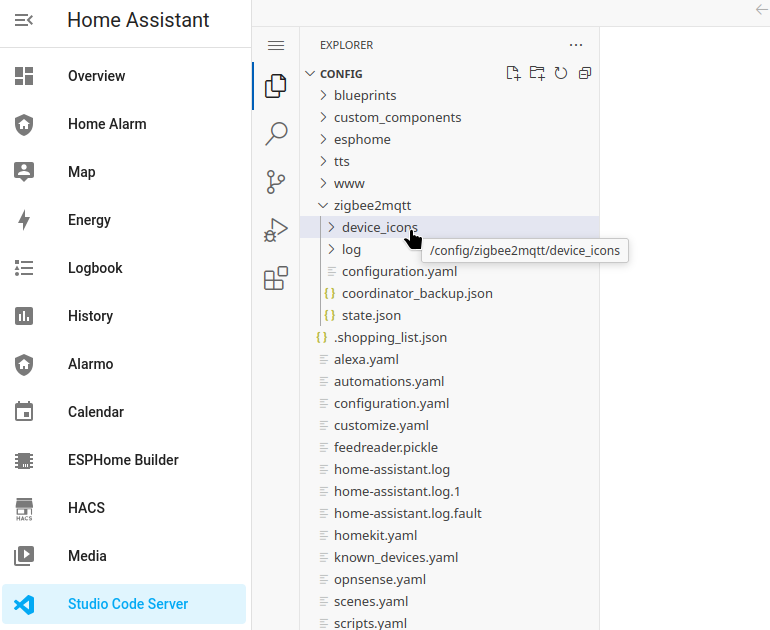Screen dimensions: 770x630
Task: Collapse the Home Assistant sidebar menu icon
Action: tap(24, 20)
